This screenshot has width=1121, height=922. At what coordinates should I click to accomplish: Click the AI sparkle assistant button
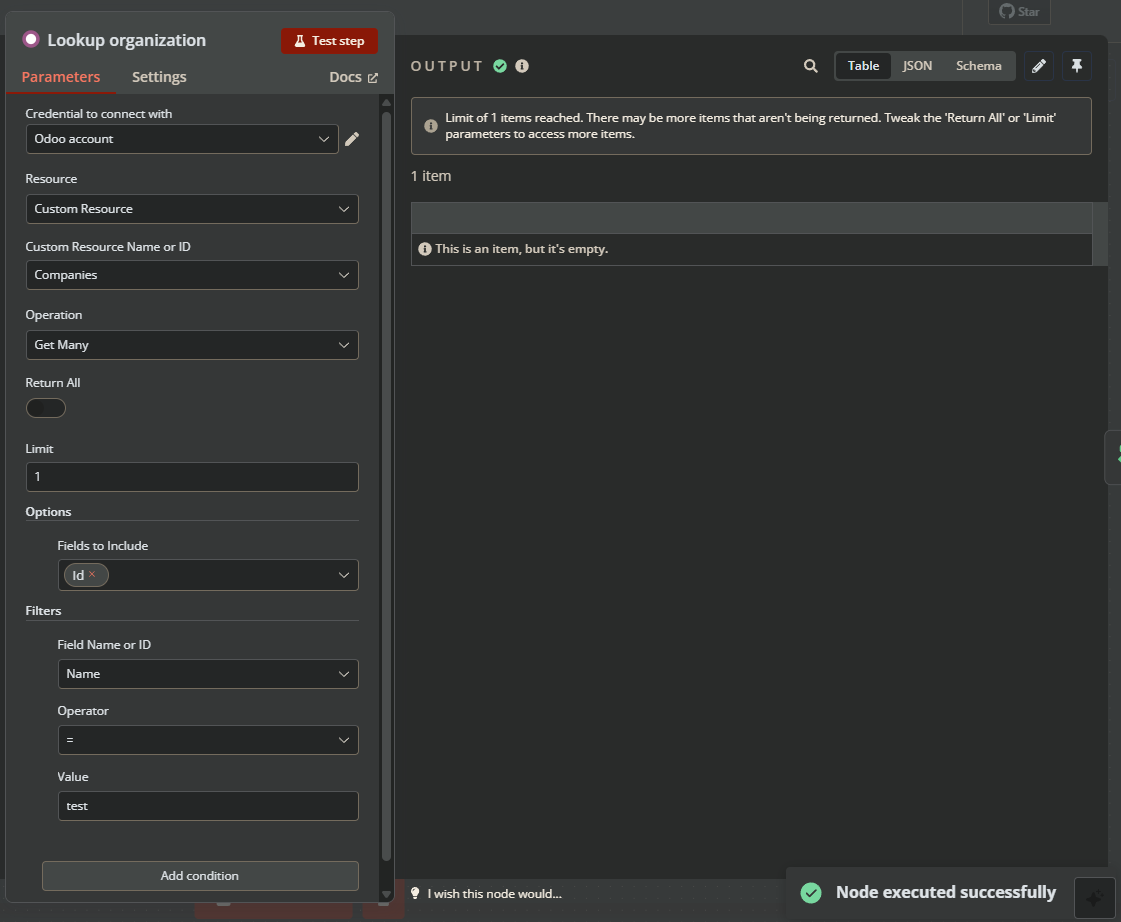coord(1094,898)
